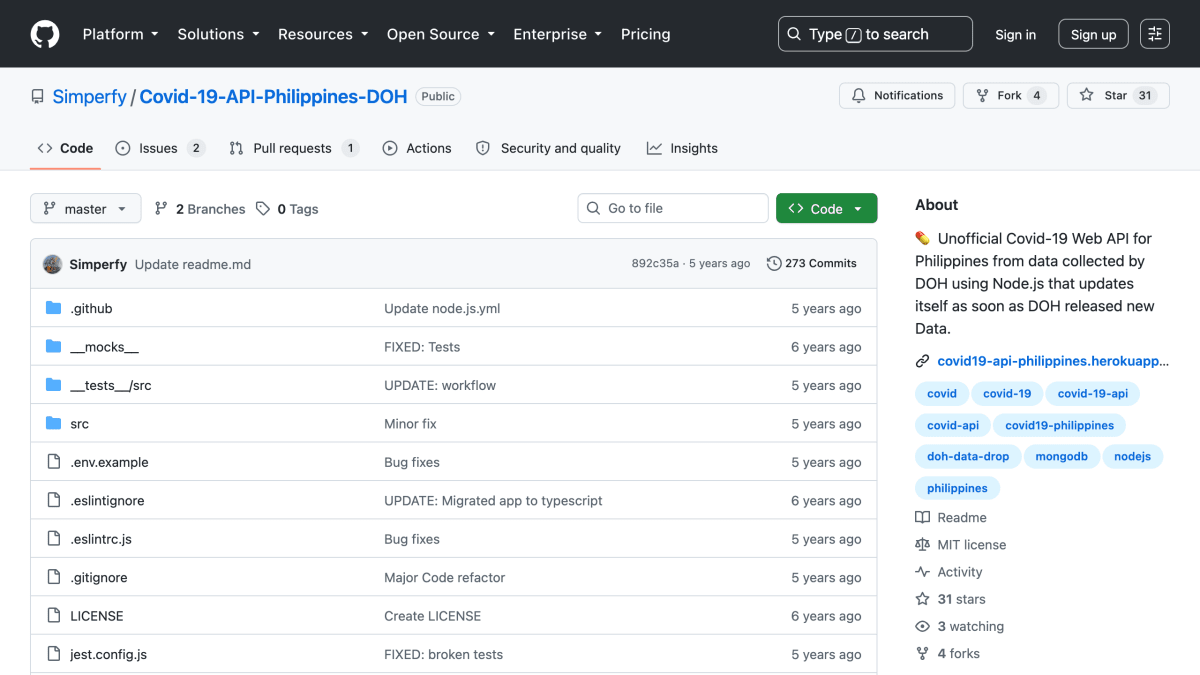
Task: Select the nodejs topic tag
Action: [x=1132, y=457]
